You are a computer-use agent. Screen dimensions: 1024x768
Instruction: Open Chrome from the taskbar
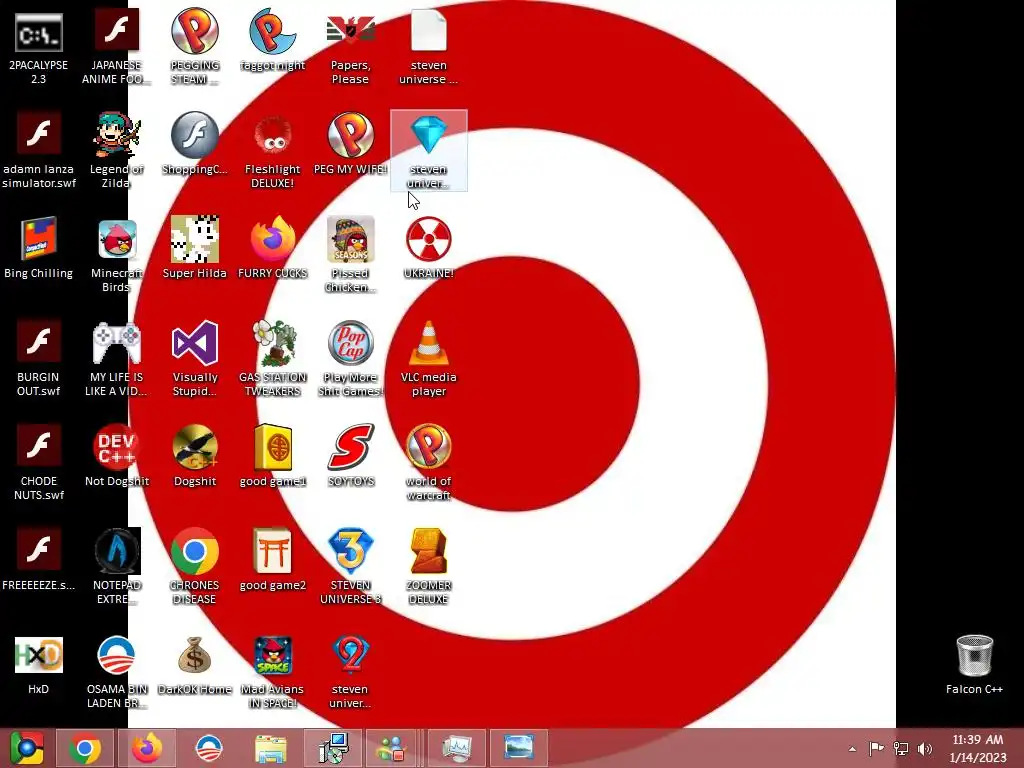pyautogui.click(x=85, y=748)
